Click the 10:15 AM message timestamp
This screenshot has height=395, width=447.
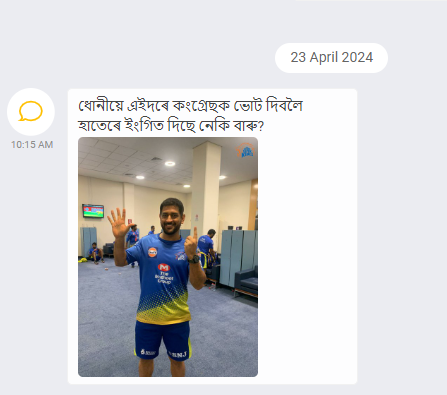click(32, 145)
